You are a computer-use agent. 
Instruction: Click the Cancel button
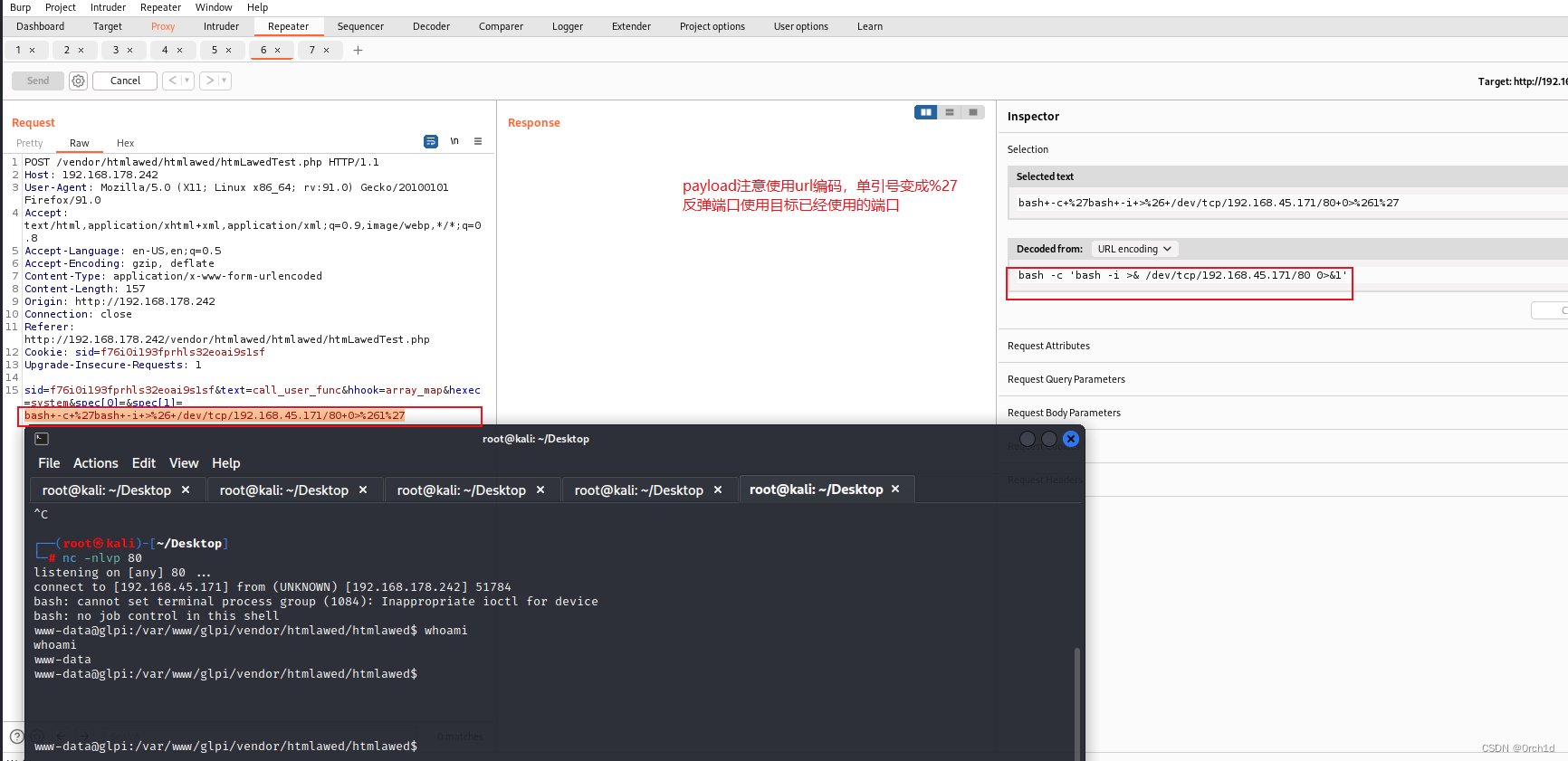(125, 81)
